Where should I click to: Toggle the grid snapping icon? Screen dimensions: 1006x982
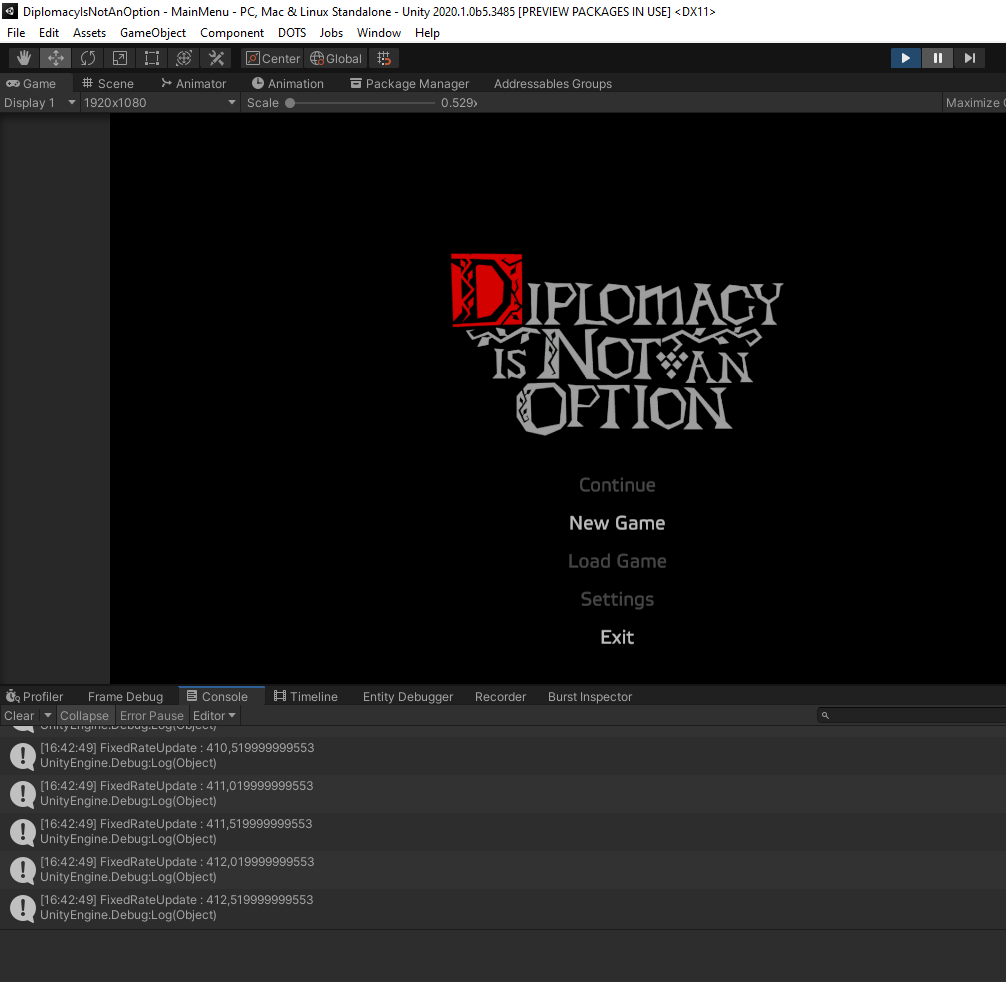(x=384, y=58)
